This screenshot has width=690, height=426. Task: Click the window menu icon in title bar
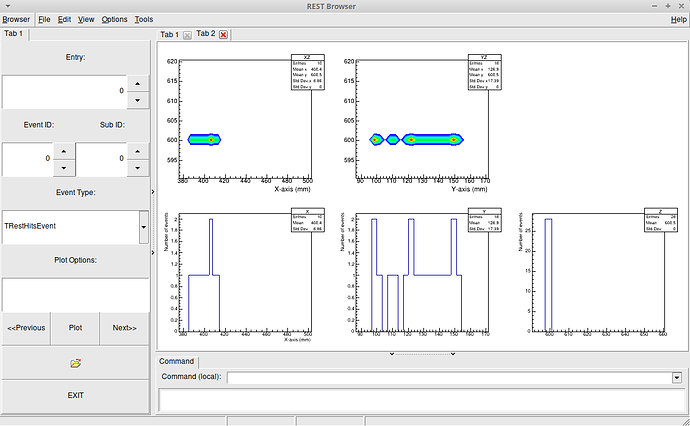[x=8, y=6]
